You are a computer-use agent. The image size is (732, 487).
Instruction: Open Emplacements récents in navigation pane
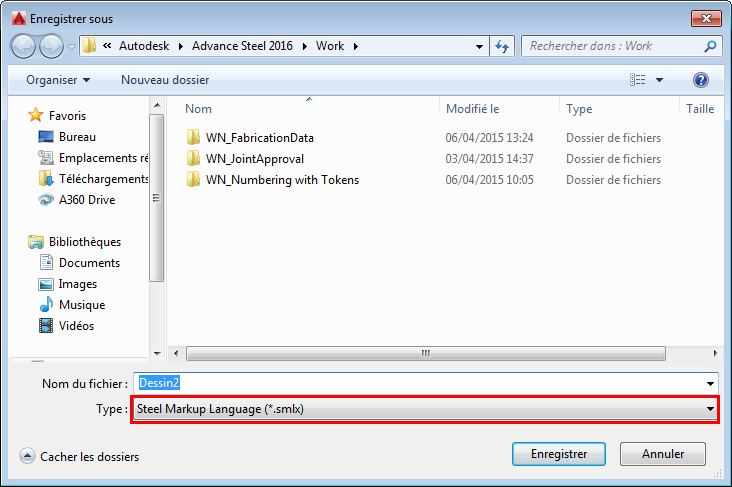tap(104, 158)
